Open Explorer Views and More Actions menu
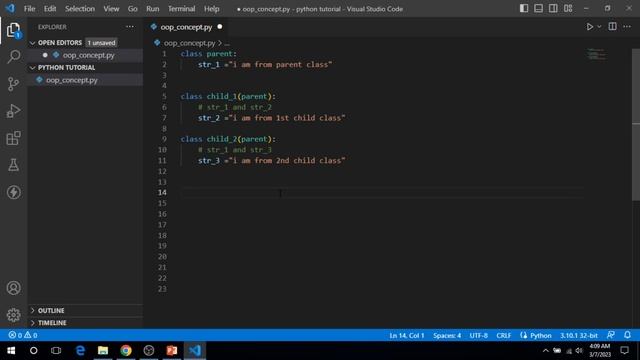 (130, 27)
